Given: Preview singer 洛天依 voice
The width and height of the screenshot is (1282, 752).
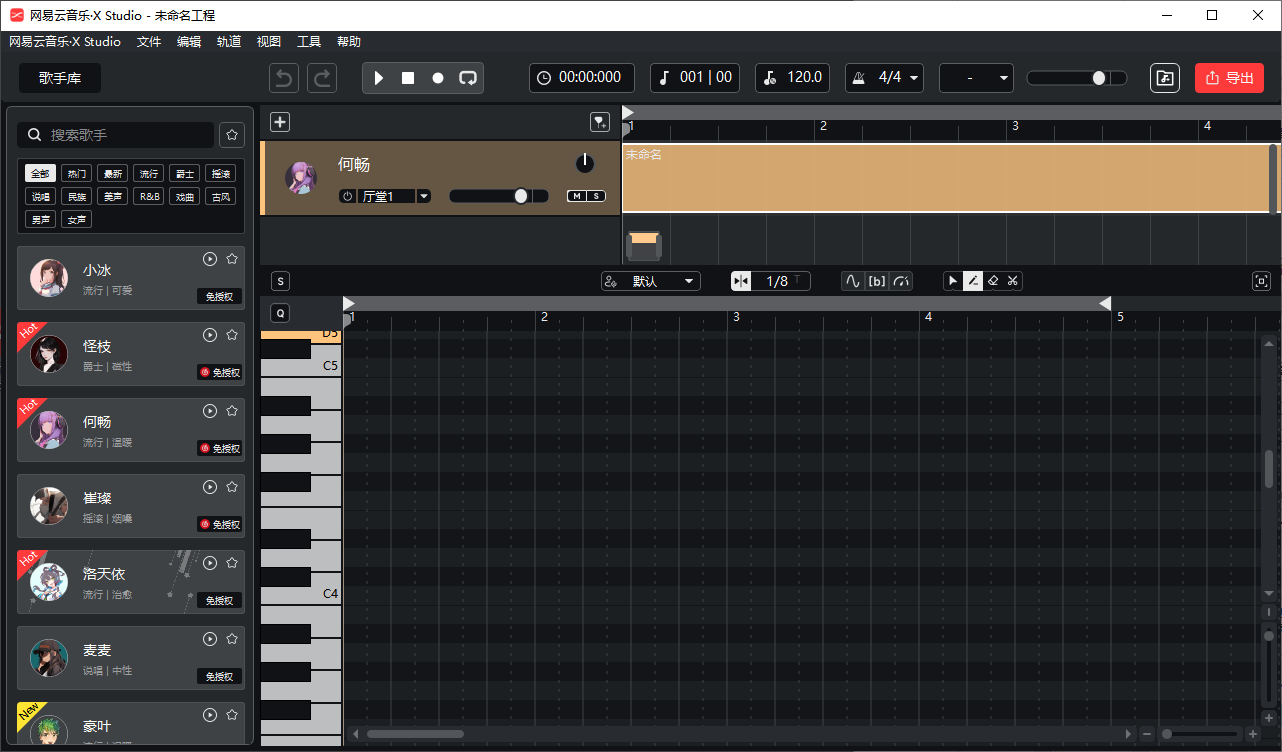Looking at the screenshot, I should (x=210, y=563).
